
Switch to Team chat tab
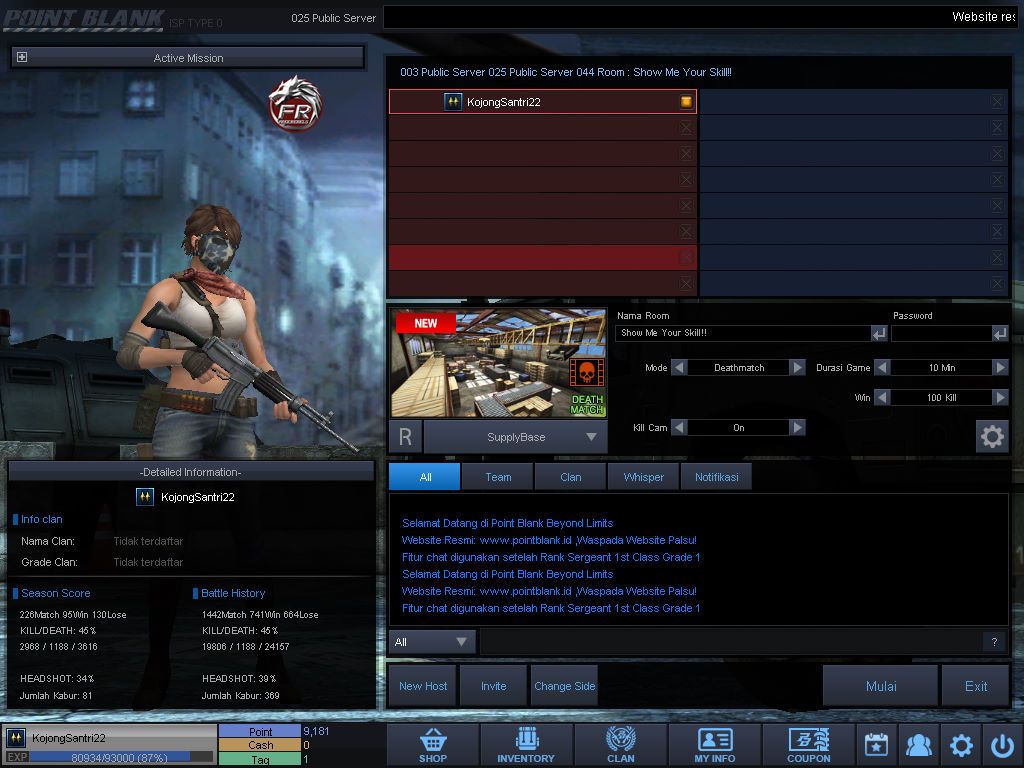click(498, 477)
